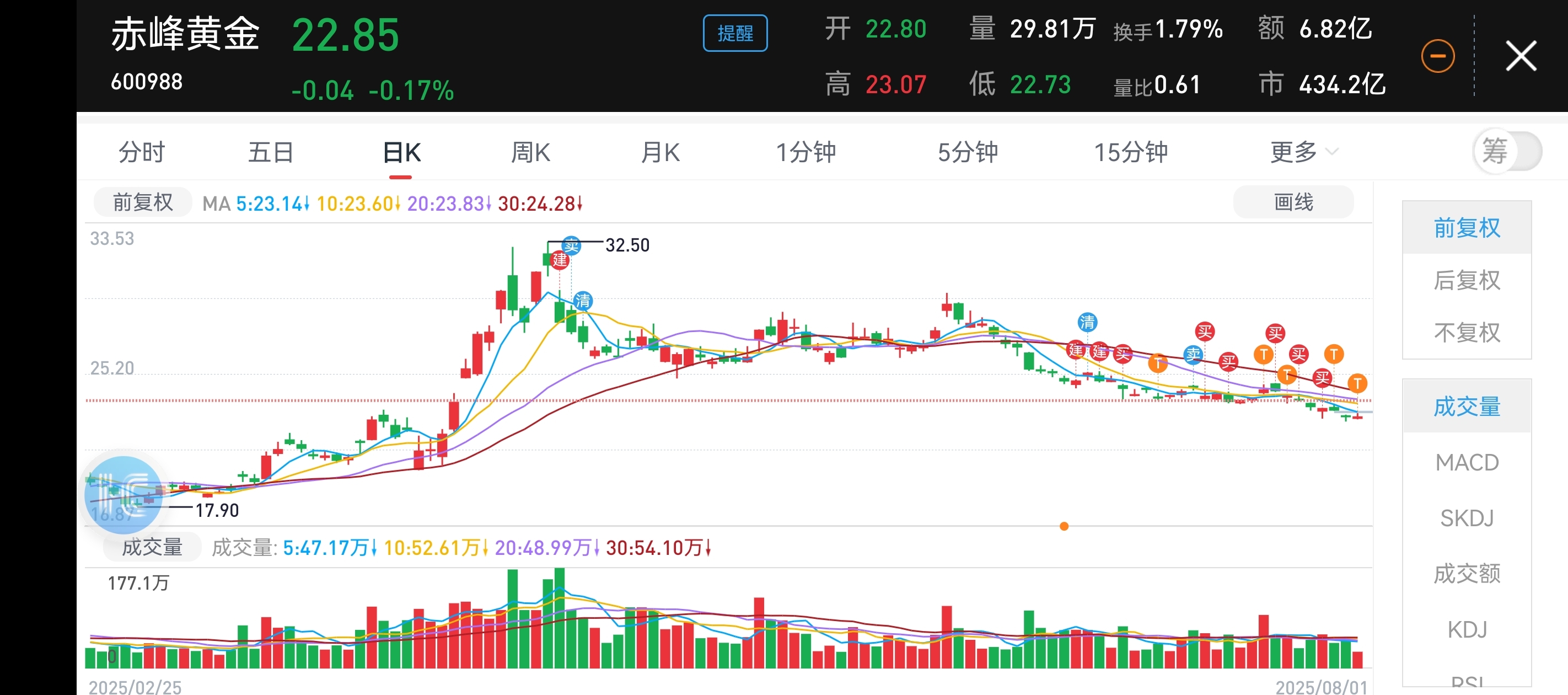
Task: Choose 前复权 in the right panel
Action: 1467,227
